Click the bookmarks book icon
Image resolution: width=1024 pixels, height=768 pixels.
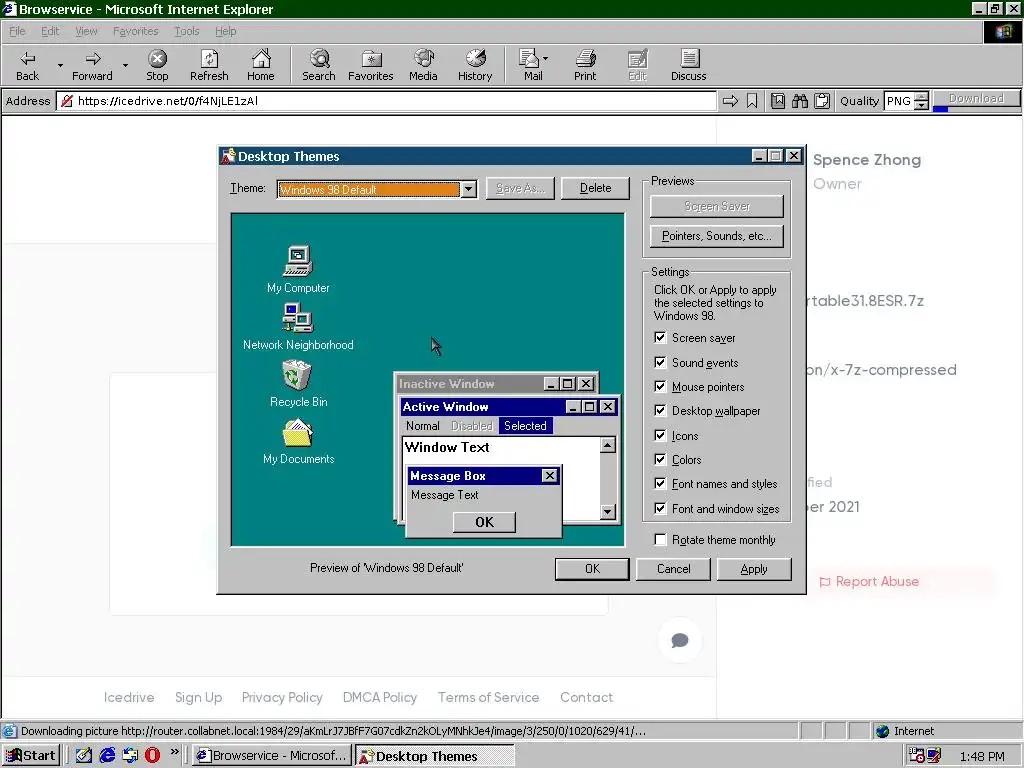pos(778,101)
